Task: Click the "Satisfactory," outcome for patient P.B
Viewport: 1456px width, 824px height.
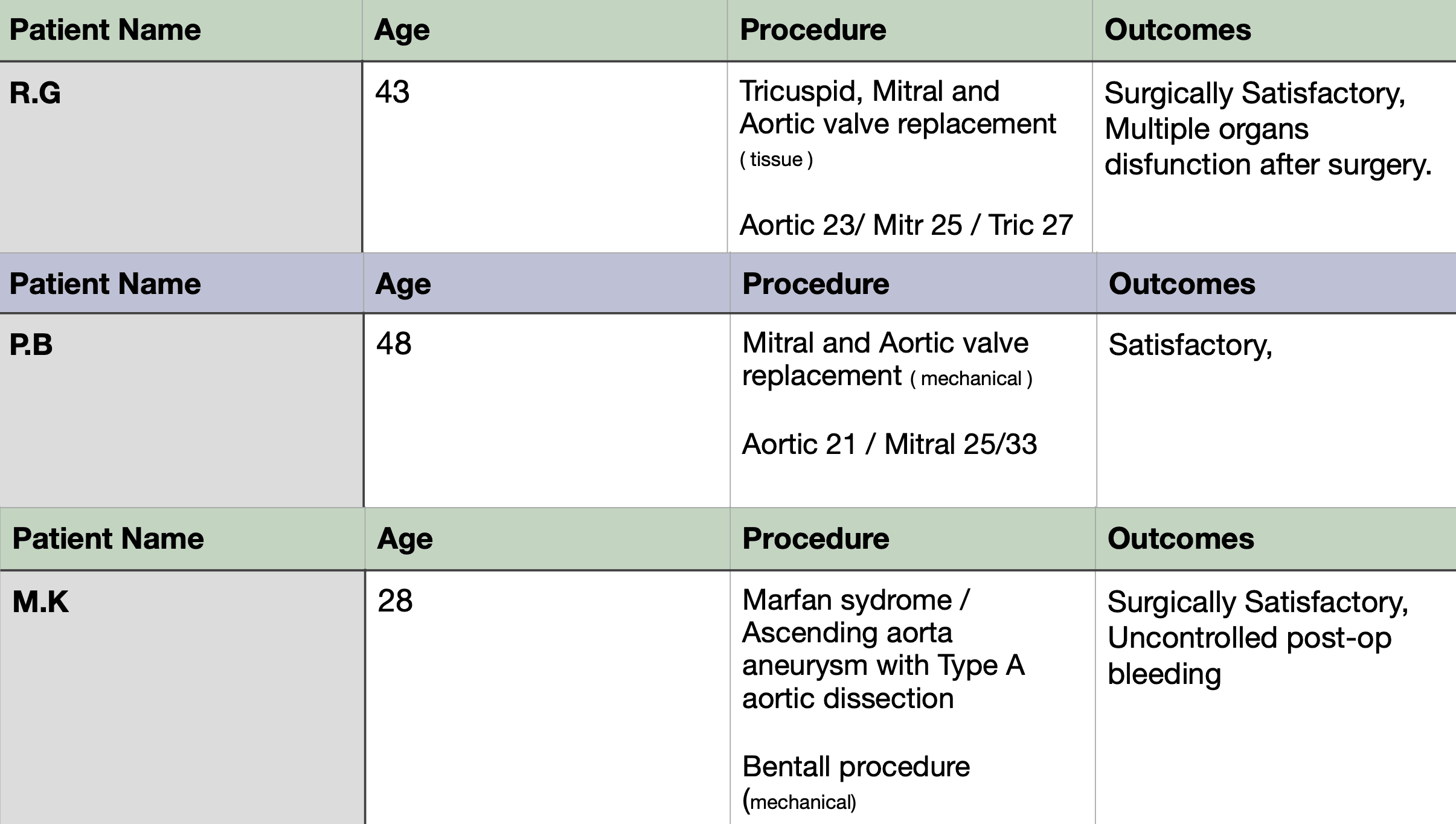Action: tap(1190, 345)
